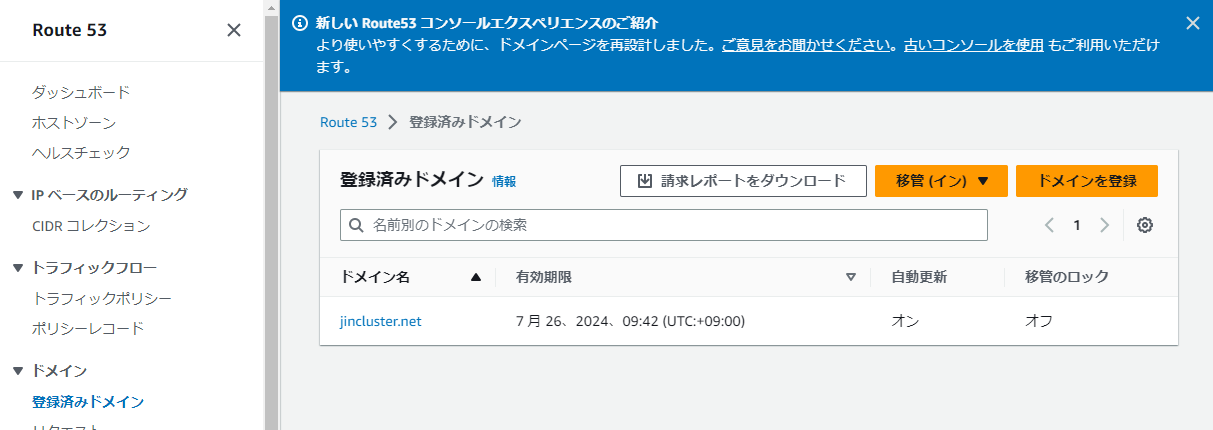Open table preferences gear icon
Screen dimensions: 1213x430
pos(1146,225)
